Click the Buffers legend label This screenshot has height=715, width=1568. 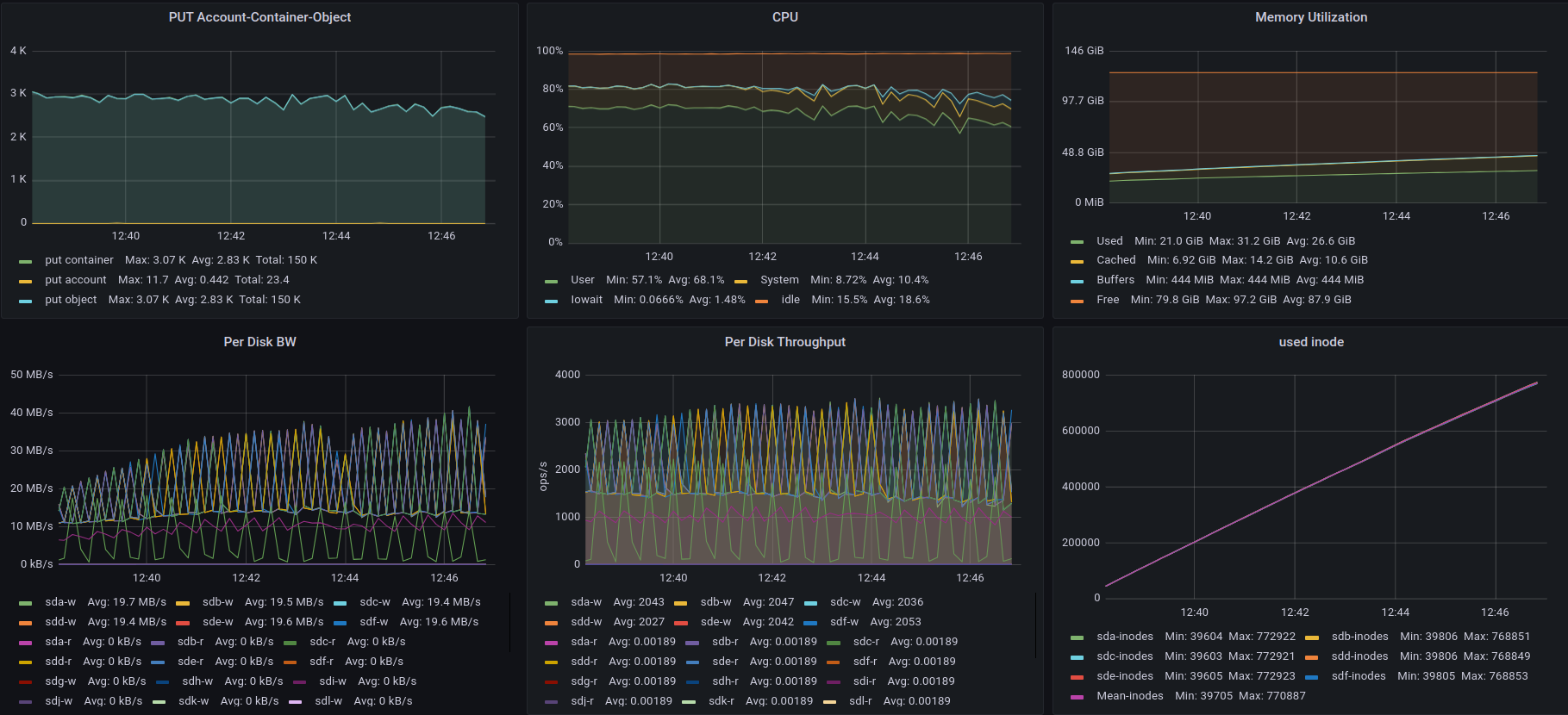click(x=1115, y=280)
